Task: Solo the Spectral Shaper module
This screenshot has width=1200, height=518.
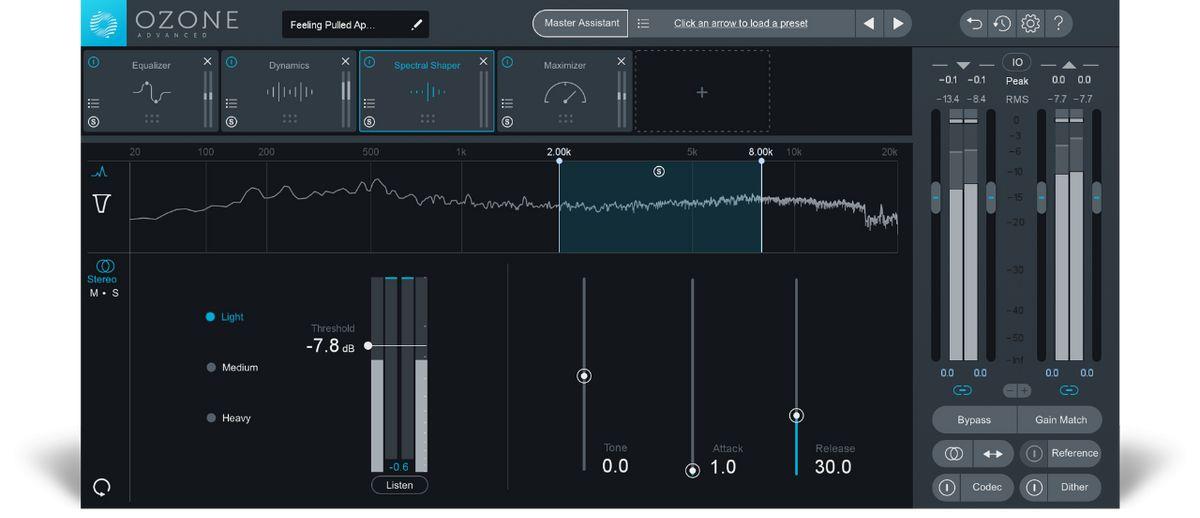Action: [369, 121]
